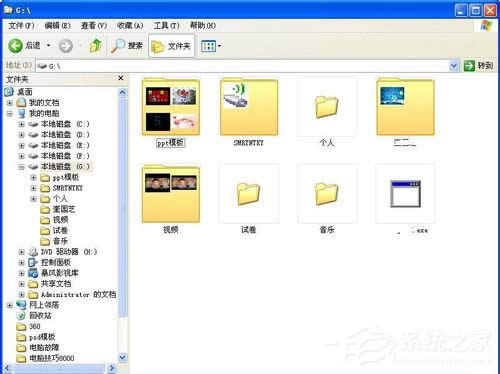
Task: Click the 转到 Go button
Action: point(478,66)
